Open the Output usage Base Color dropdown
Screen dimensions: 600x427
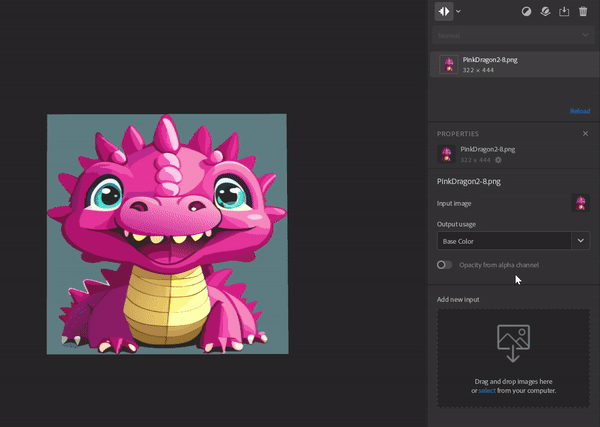pyautogui.click(x=512, y=240)
